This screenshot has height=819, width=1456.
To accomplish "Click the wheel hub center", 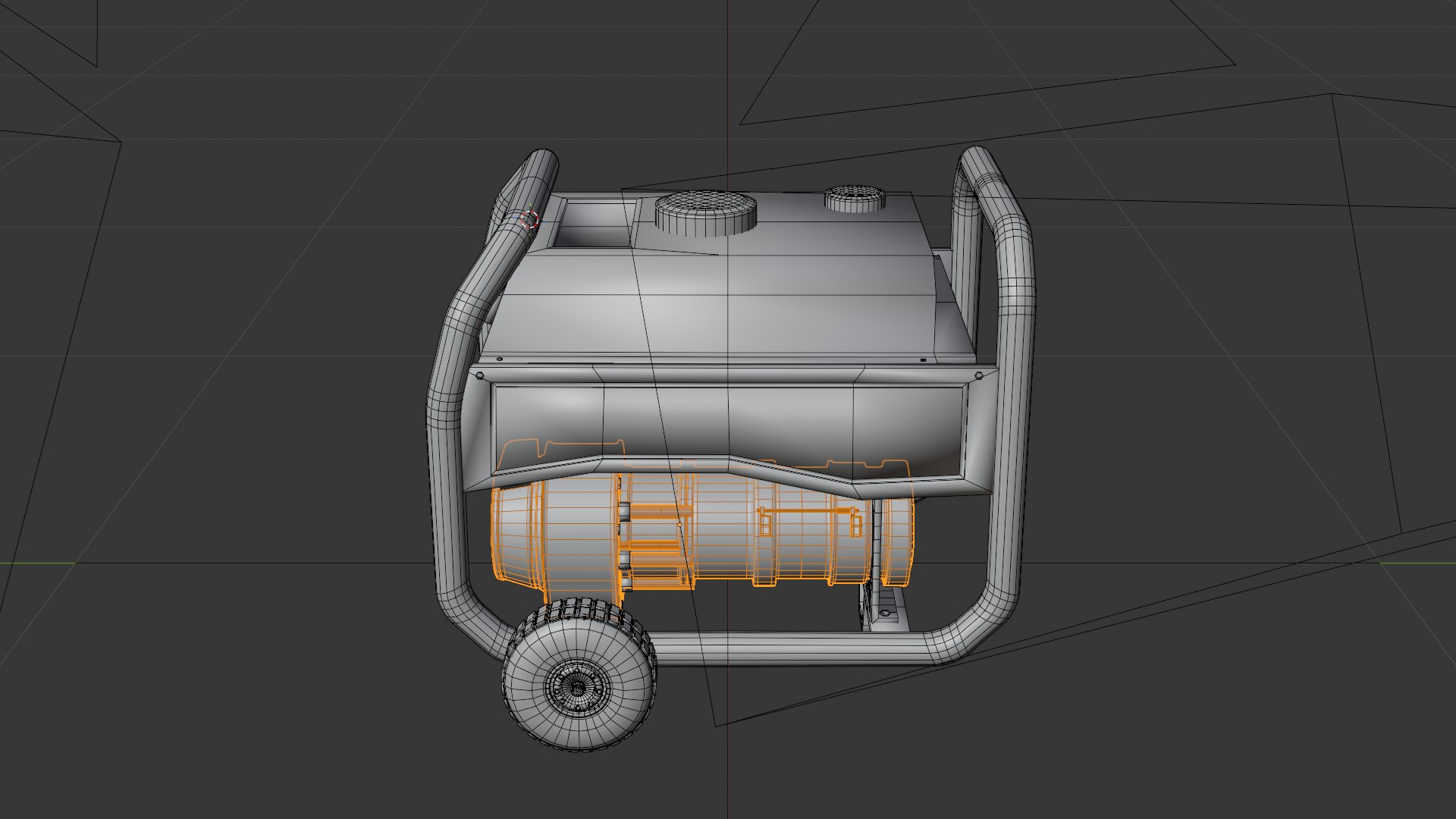I will point(576,688).
